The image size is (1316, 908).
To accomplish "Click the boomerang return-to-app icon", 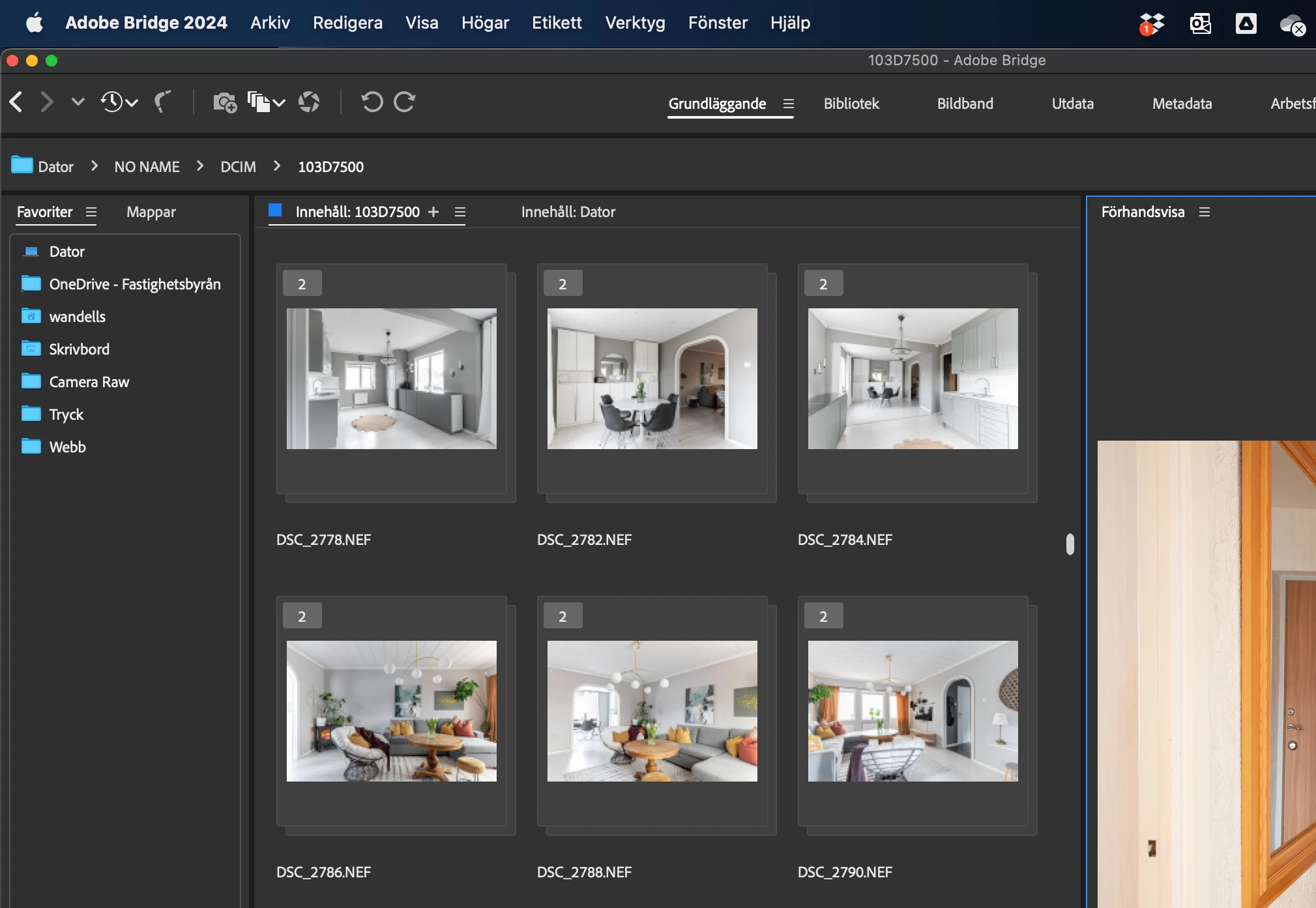I will pos(162,102).
